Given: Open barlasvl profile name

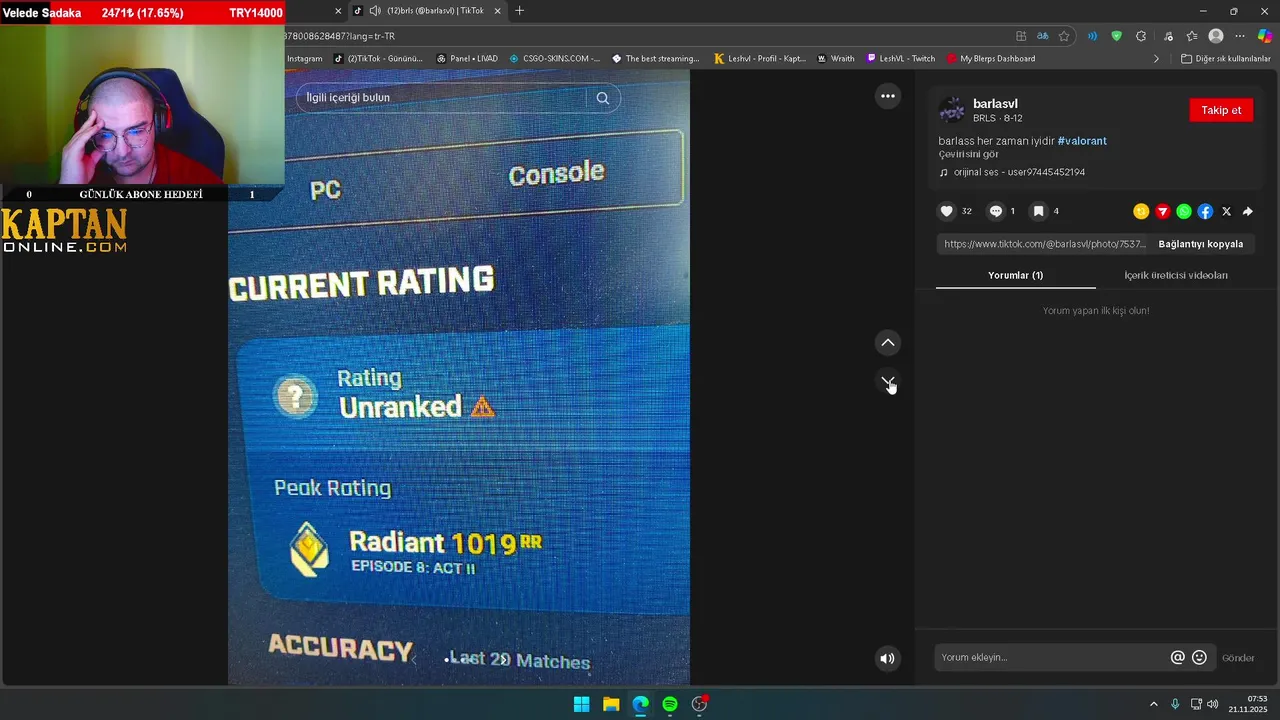Looking at the screenshot, I should [x=995, y=104].
